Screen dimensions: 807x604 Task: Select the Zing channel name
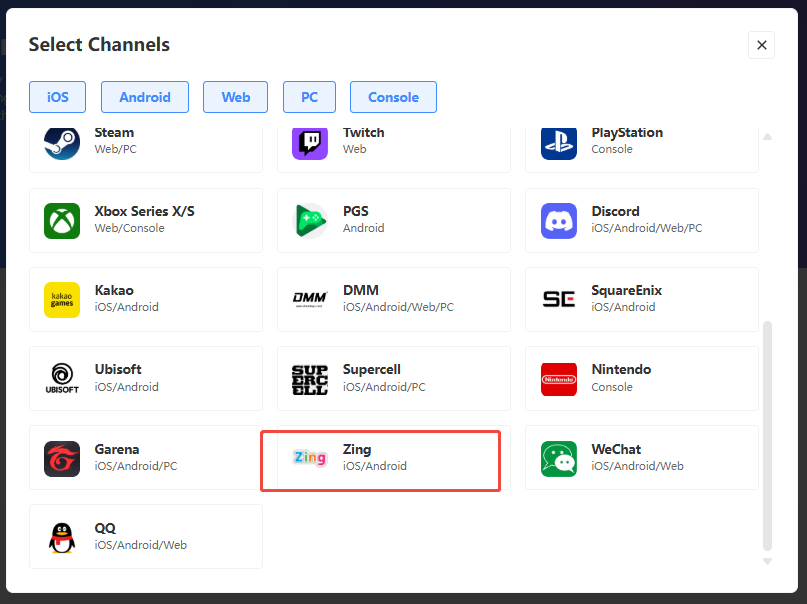[357, 450]
